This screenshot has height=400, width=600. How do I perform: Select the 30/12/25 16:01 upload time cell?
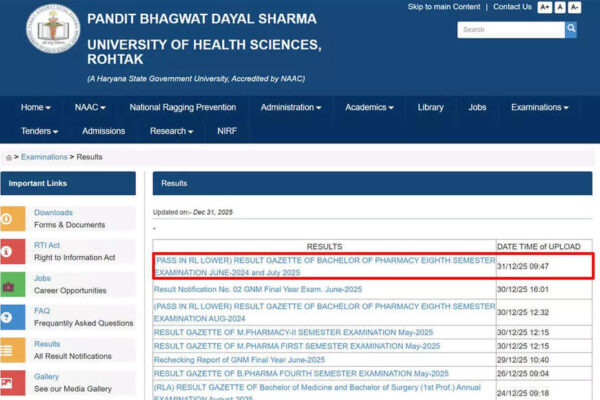click(x=544, y=289)
